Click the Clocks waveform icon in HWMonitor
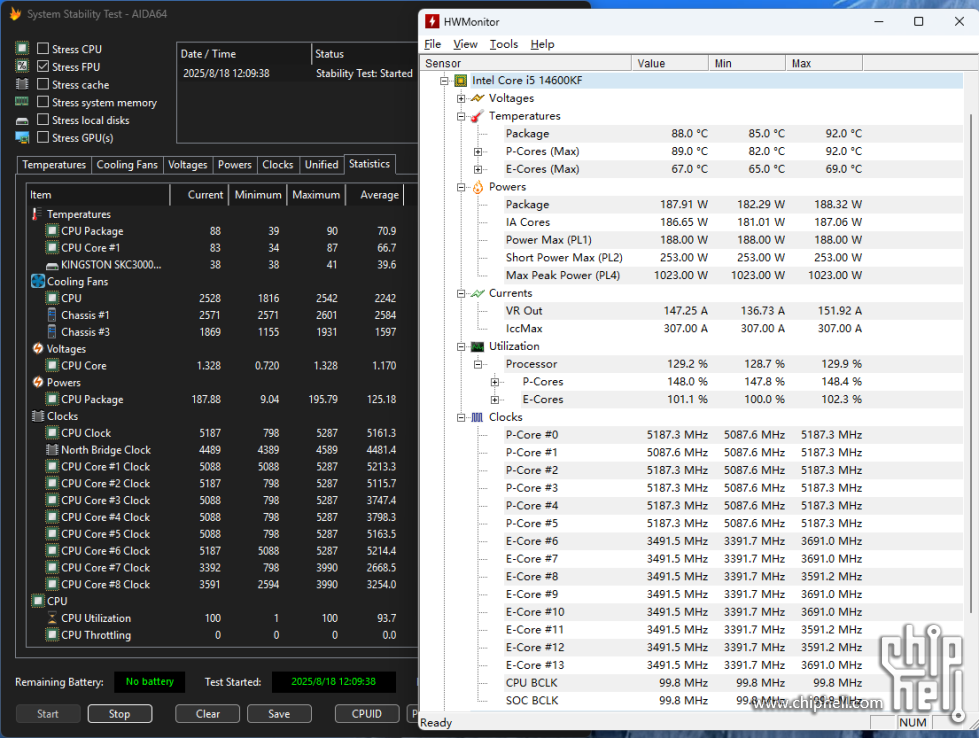This screenshot has width=979, height=738. click(x=478, y=417)
